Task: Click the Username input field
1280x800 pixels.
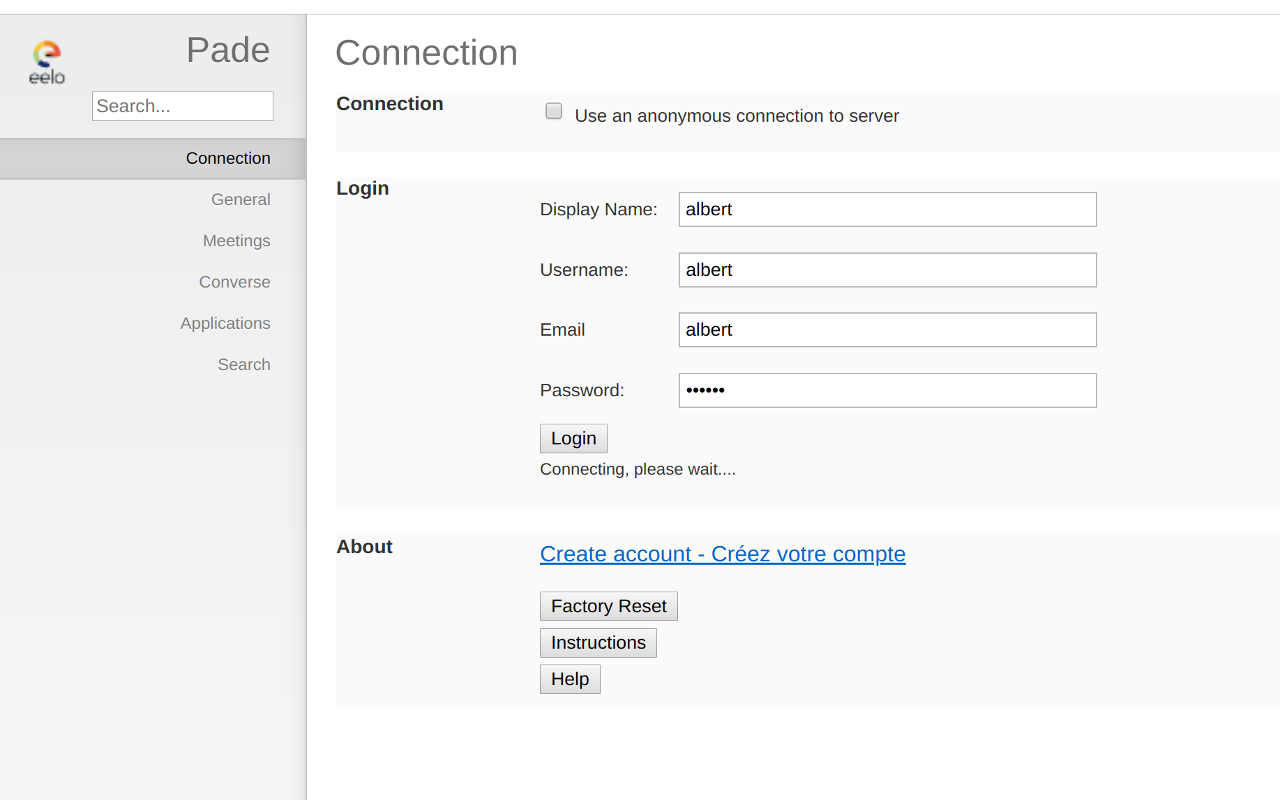Action: point(887,269)
